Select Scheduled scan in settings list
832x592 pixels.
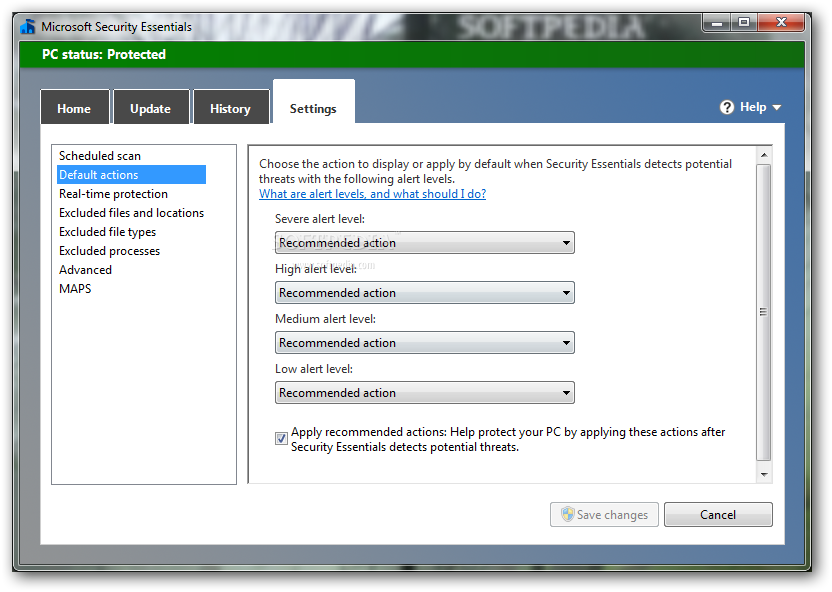click(x=100, y=156)
